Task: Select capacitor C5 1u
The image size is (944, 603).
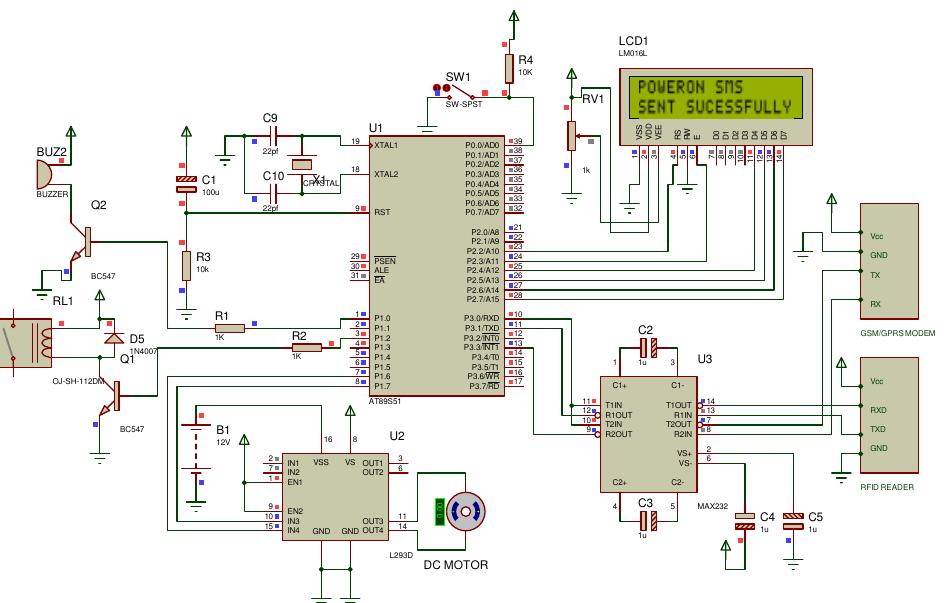Action: pos(793,521)
